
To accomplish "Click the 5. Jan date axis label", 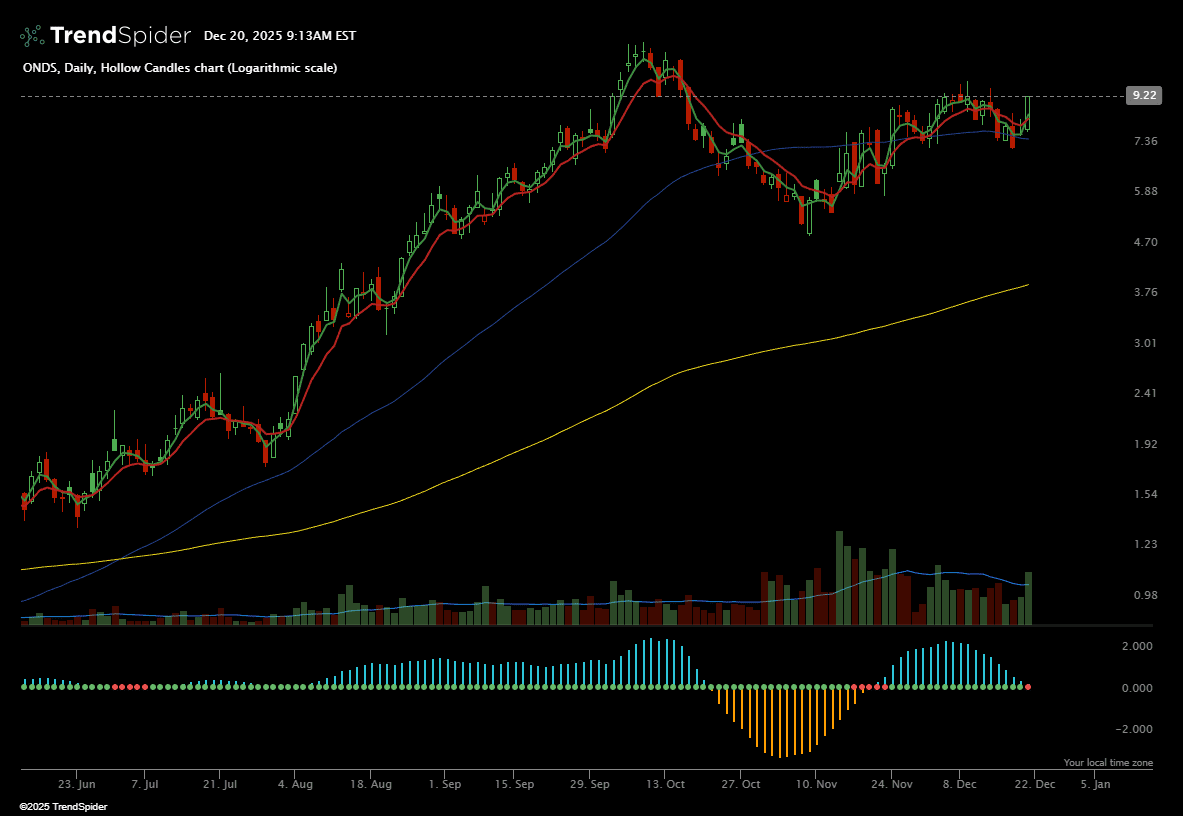I will click(1095, 786).
